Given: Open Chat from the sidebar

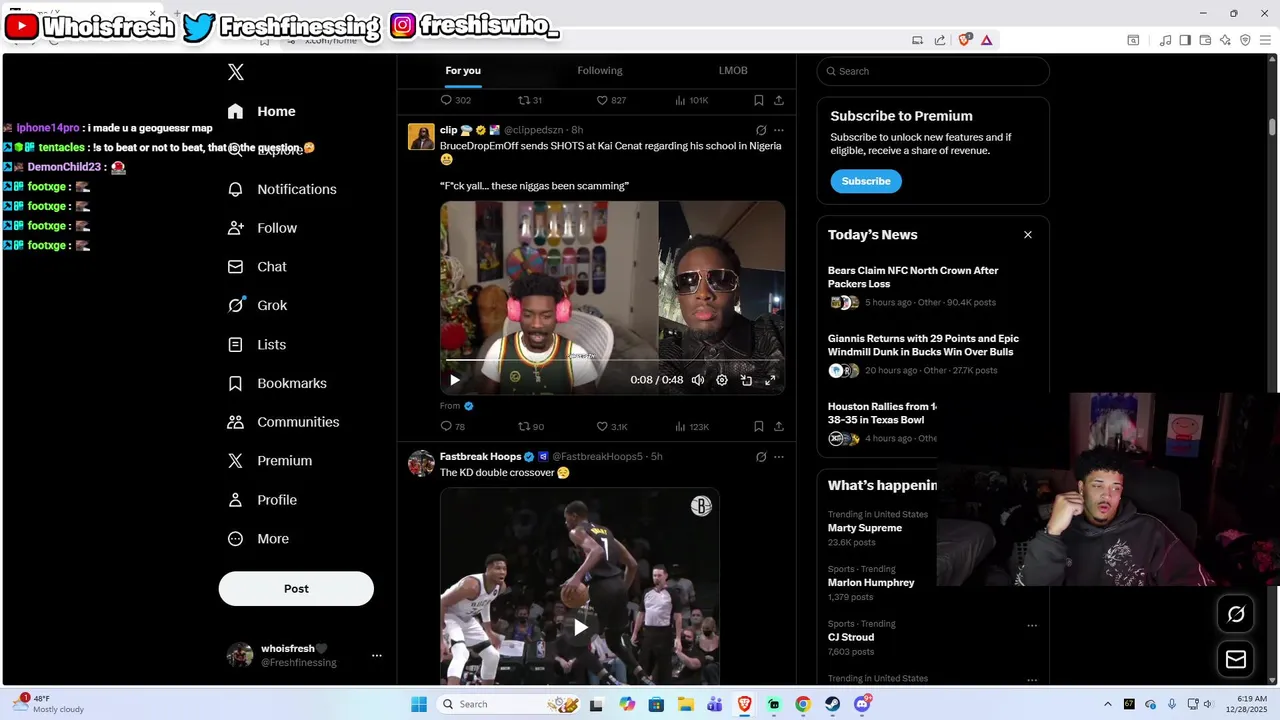Looking at the screenshot, I should pyautogui.click(x=257, y=267).
